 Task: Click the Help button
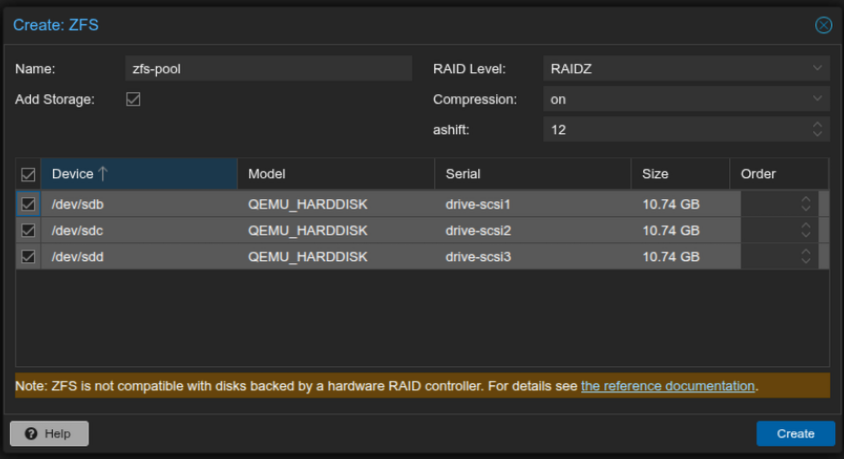click(49, 434)
